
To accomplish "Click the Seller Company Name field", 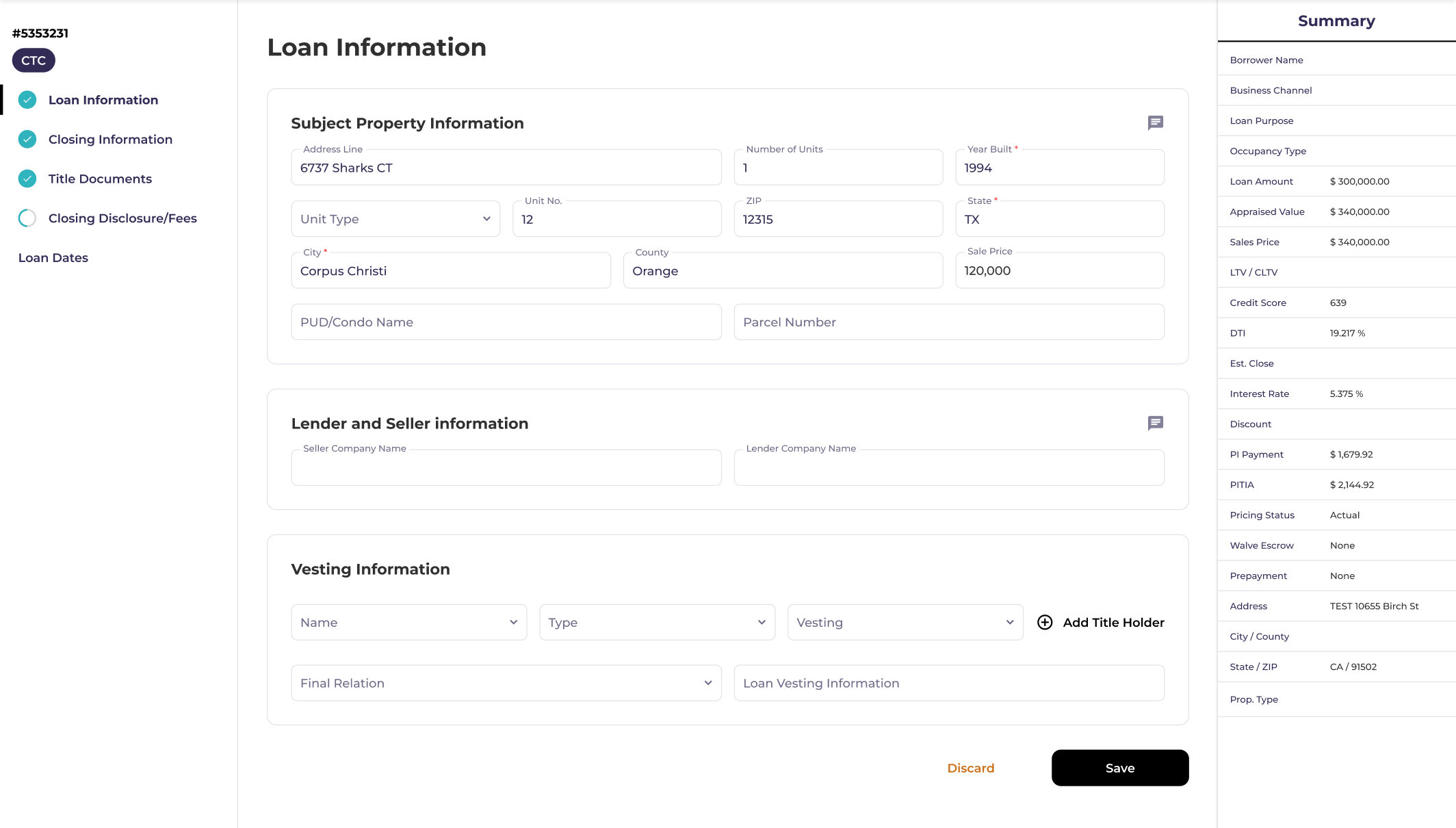I will tap(506, 467).
